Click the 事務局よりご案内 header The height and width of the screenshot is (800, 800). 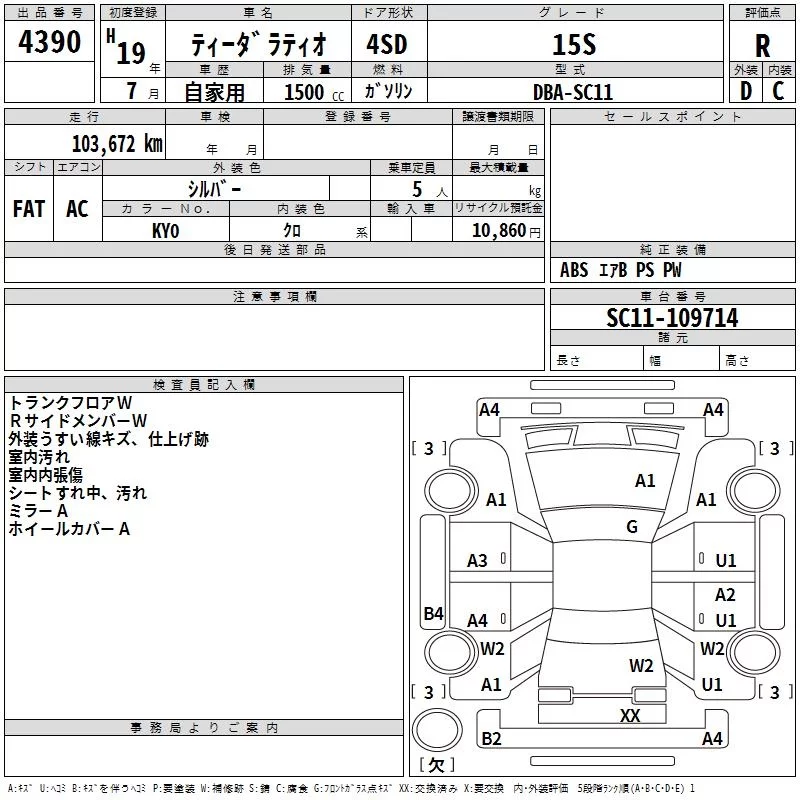pyautogui.click(x=204, y=728)
